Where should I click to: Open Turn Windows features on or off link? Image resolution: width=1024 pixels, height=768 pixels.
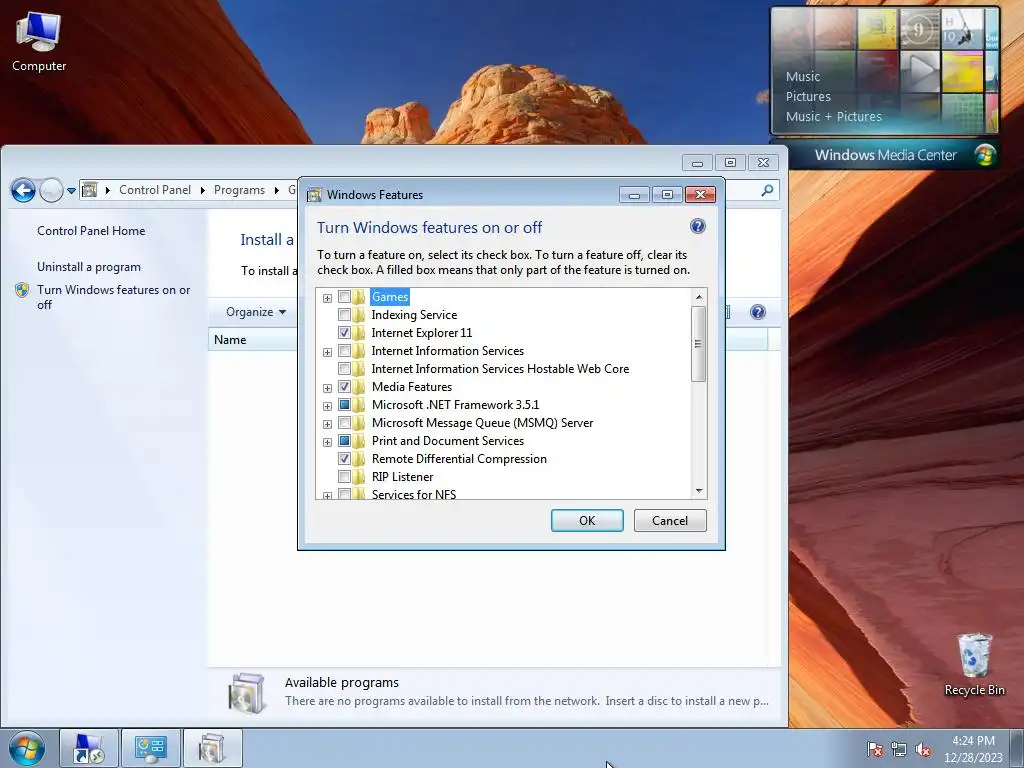click(x=114, y=297)
